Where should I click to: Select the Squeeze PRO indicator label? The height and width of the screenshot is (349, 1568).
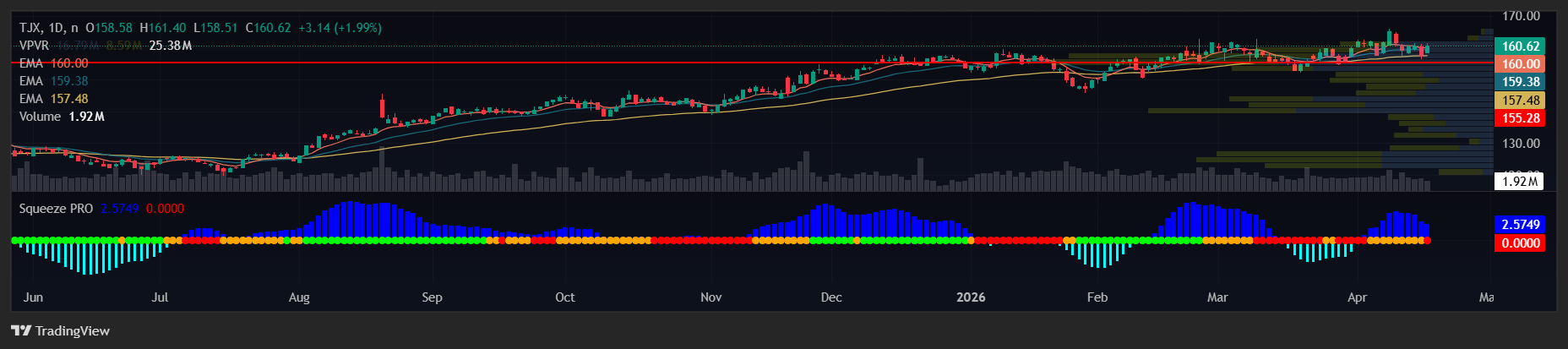click(x=56, y=209)
